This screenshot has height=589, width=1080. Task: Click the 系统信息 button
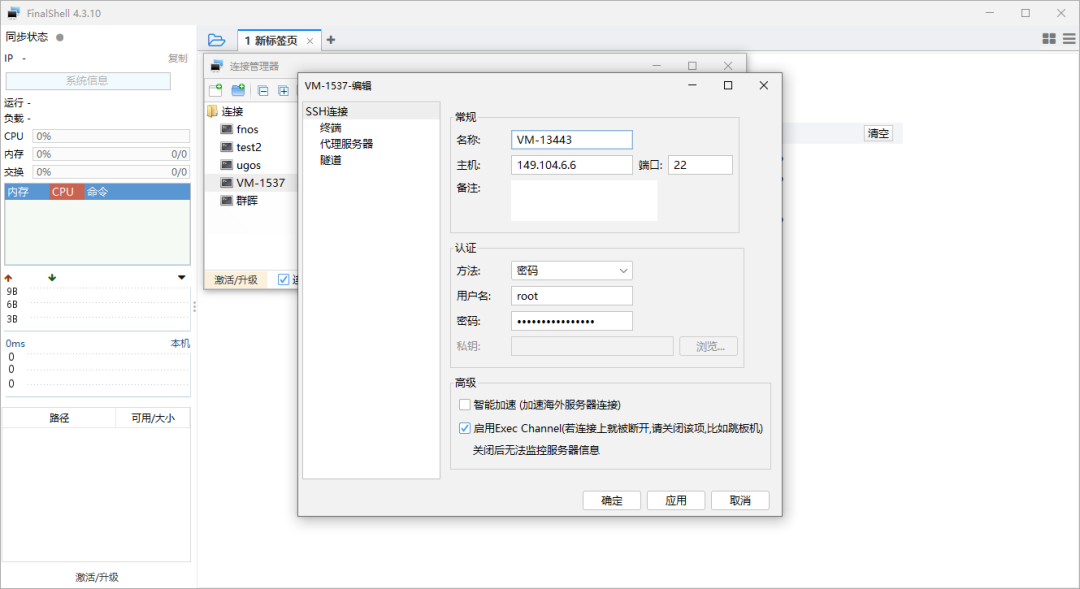87,81
